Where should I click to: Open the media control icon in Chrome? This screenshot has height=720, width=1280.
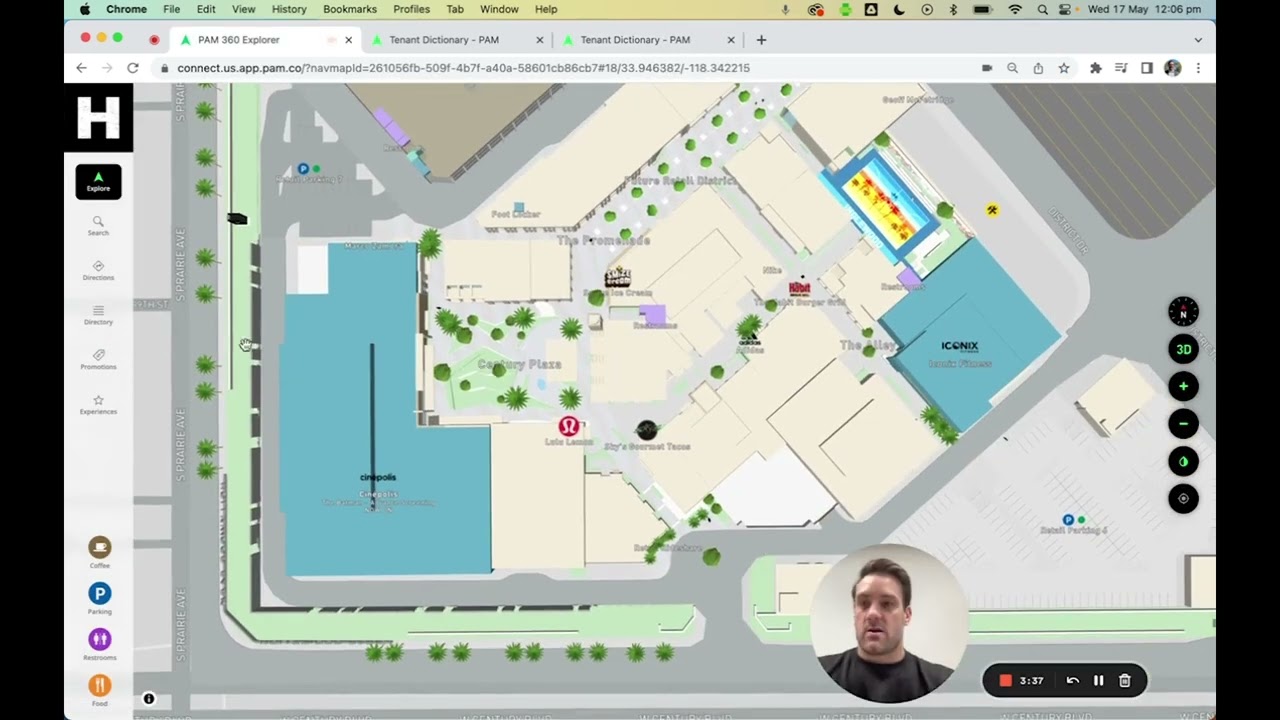click(1121, 68)
